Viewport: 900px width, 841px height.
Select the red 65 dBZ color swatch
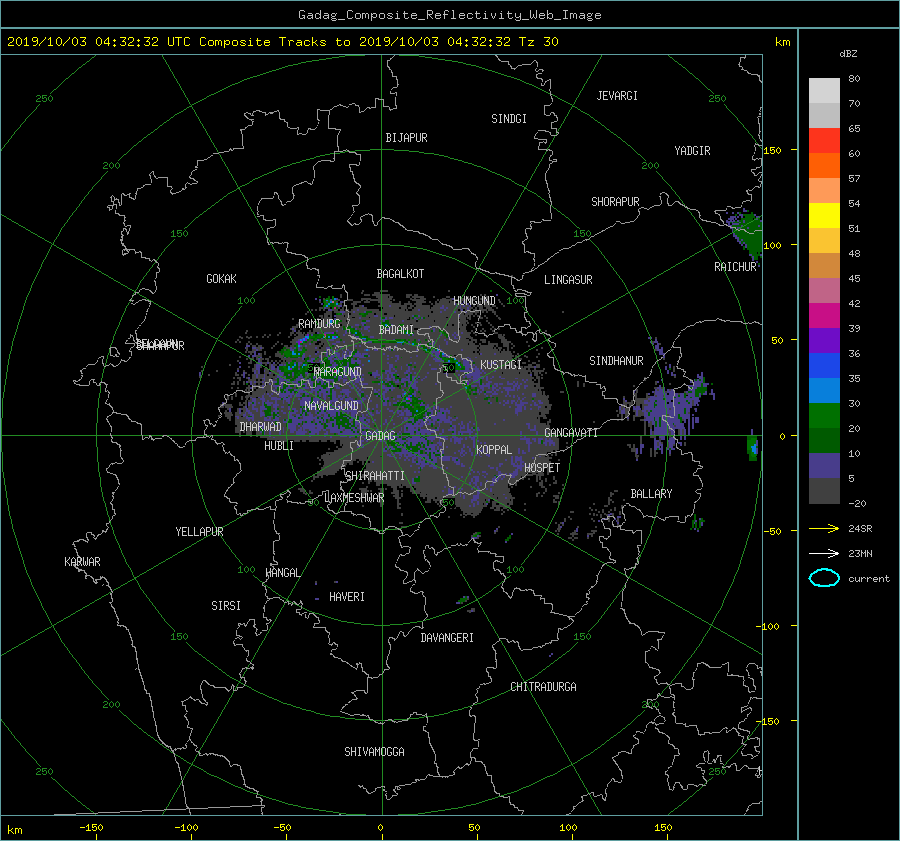(x=824, y=141)
